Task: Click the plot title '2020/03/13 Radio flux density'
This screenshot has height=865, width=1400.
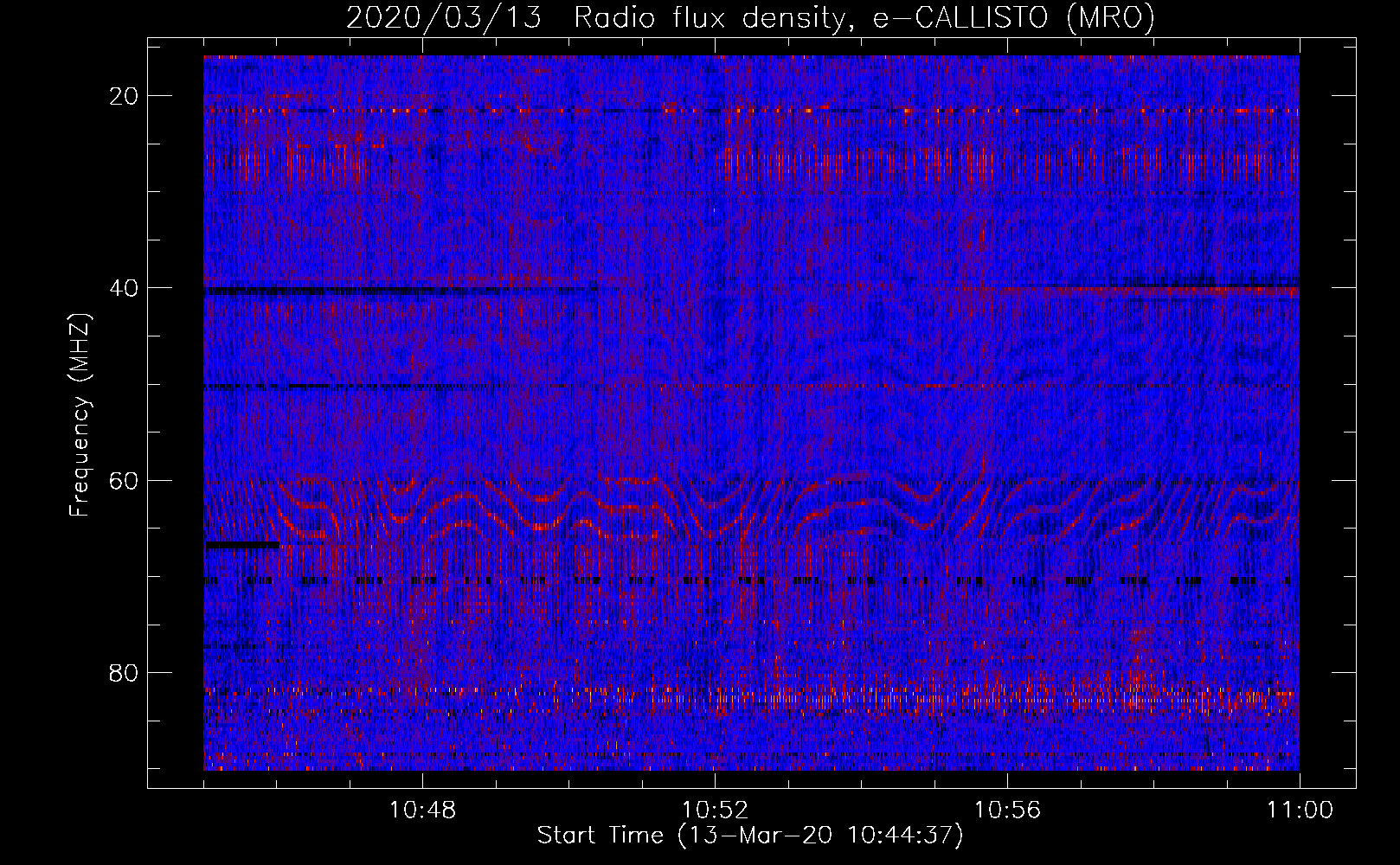Action: (x=750, y=18)
